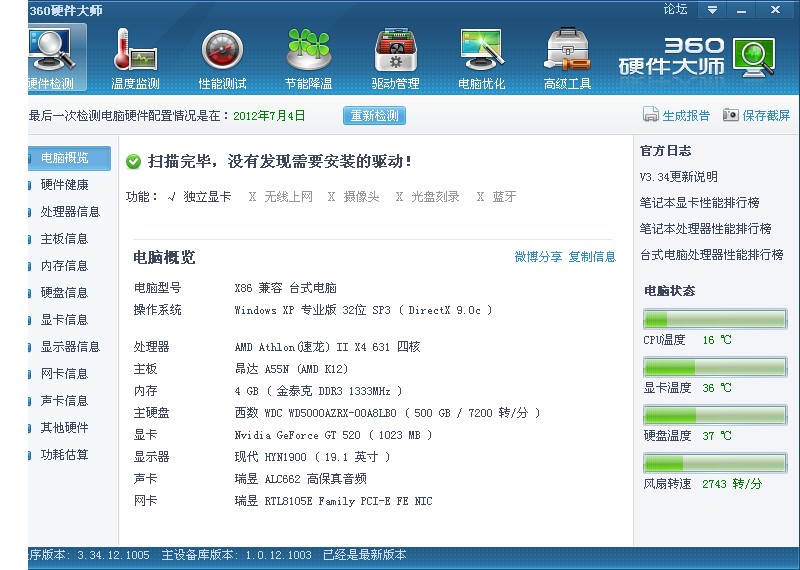Screen dimensions: 800x570
Task: Select 其他硬件 in the sidebar
Action: [x=64, y=428]
